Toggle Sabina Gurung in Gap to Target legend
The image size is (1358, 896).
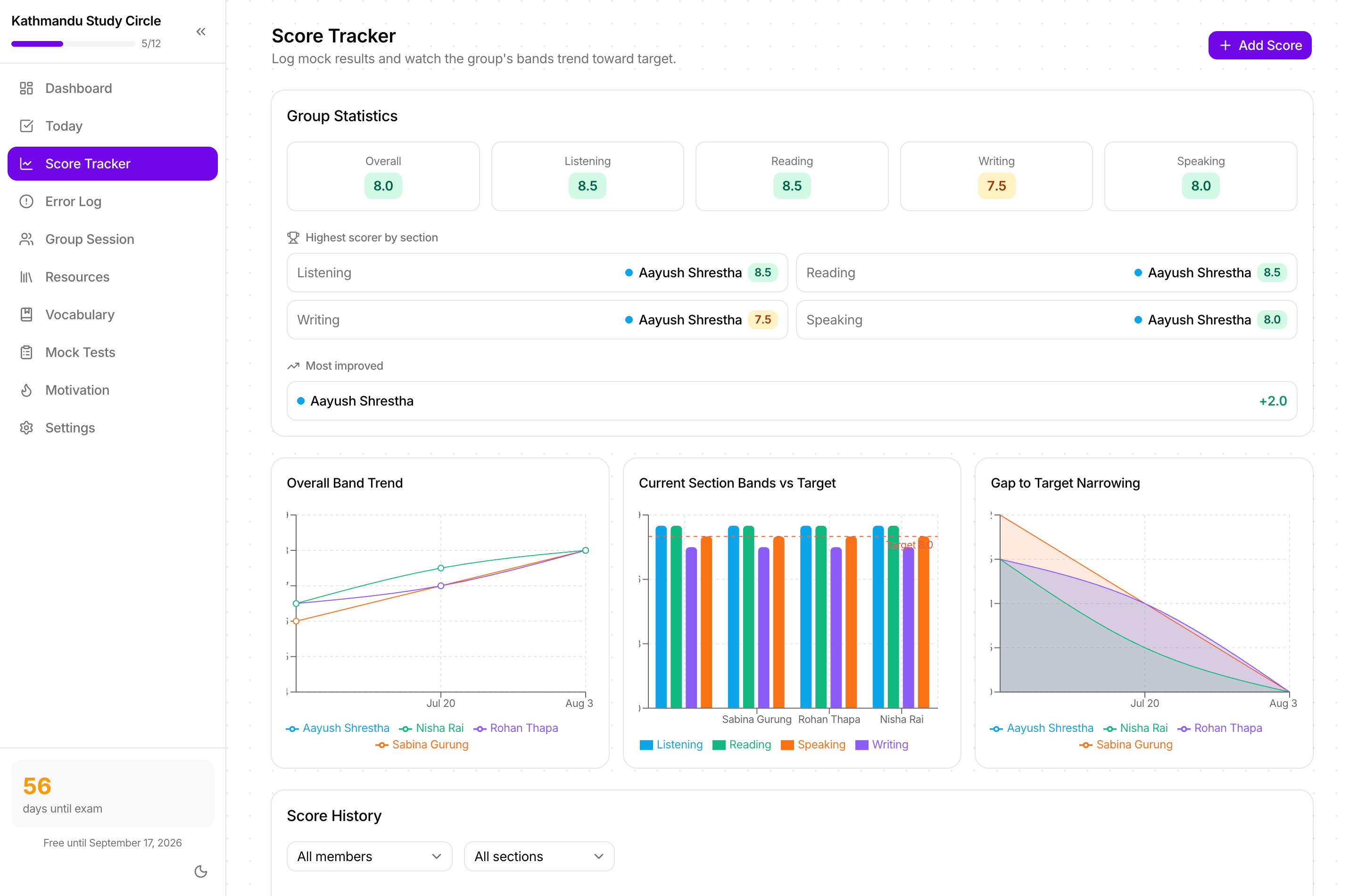tap(1126, 744)
